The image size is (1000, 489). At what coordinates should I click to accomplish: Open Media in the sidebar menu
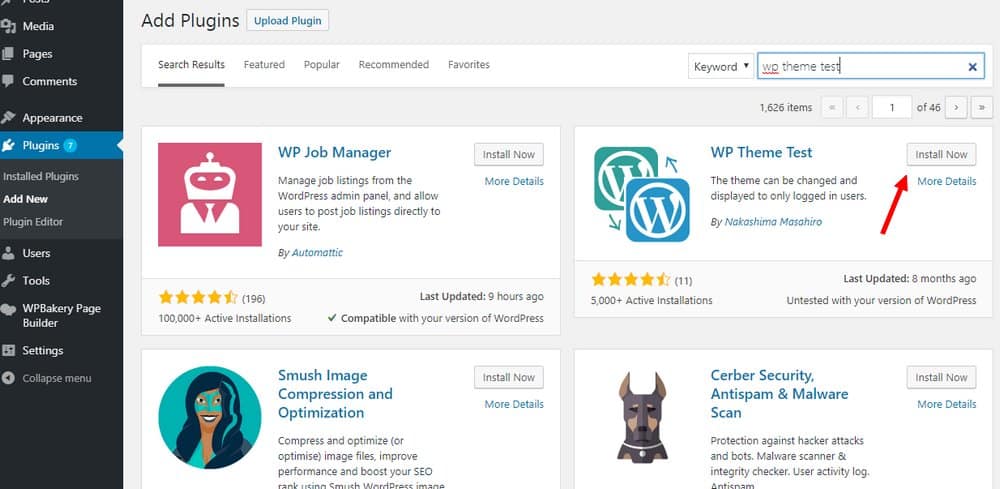[38, 26]
